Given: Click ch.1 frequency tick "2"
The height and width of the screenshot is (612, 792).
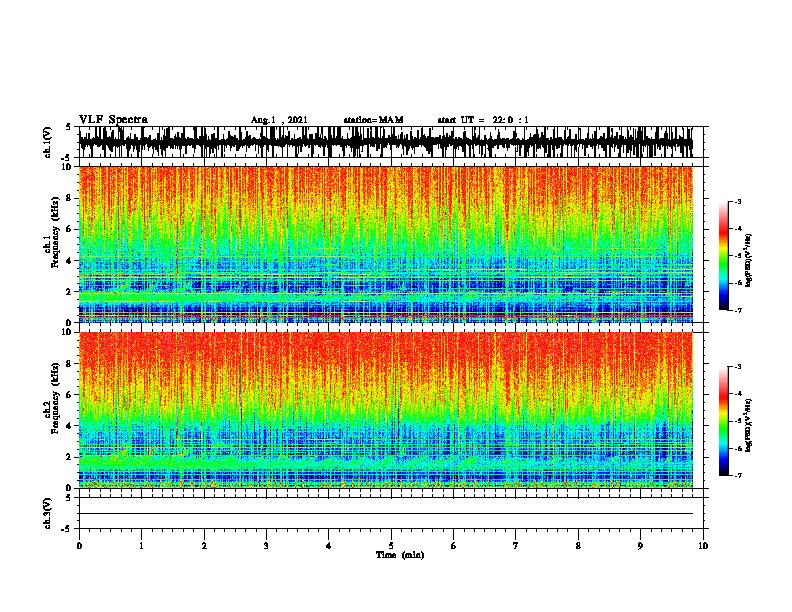Looking at the screenshot, I should tap(70, 291).
